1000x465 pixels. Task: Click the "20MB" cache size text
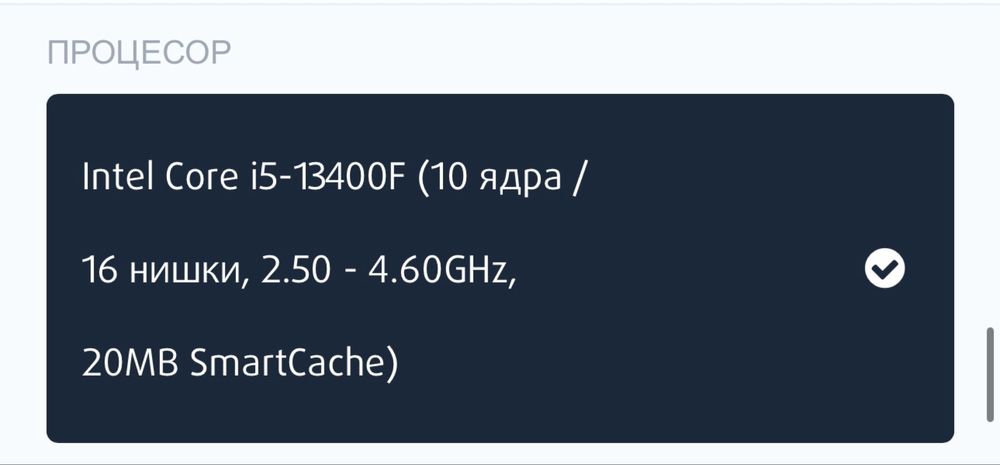pos(130,361)
